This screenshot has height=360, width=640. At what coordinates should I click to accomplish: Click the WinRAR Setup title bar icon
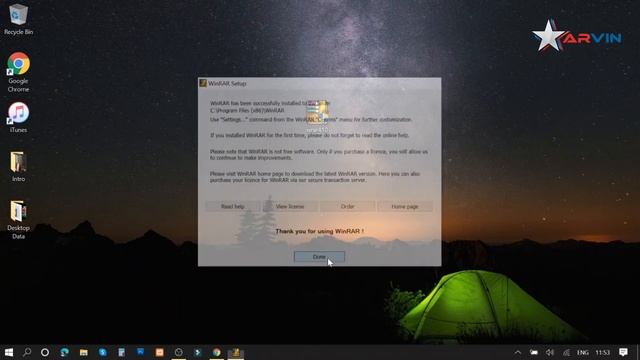(203, 83)
